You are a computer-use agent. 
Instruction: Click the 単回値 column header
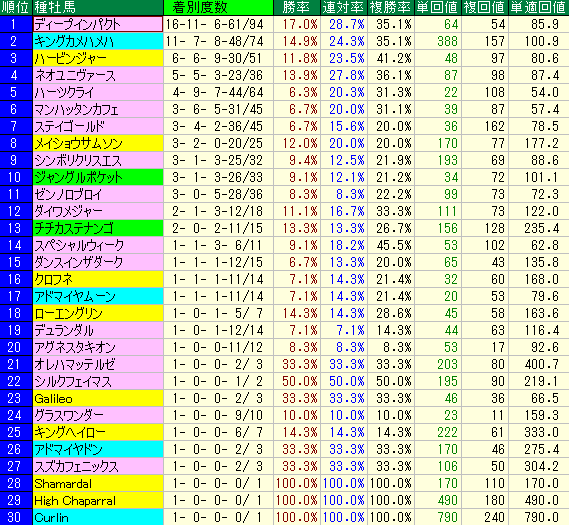[438, 7]
